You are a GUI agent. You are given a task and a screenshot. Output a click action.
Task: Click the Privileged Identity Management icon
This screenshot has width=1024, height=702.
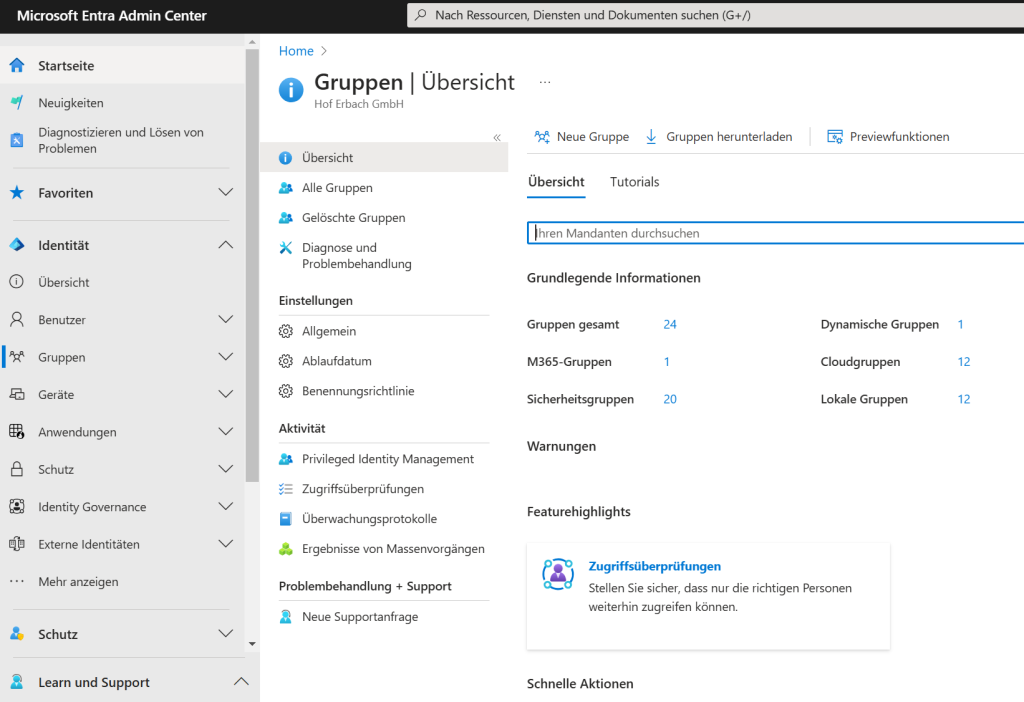click(x=288, y=458)
